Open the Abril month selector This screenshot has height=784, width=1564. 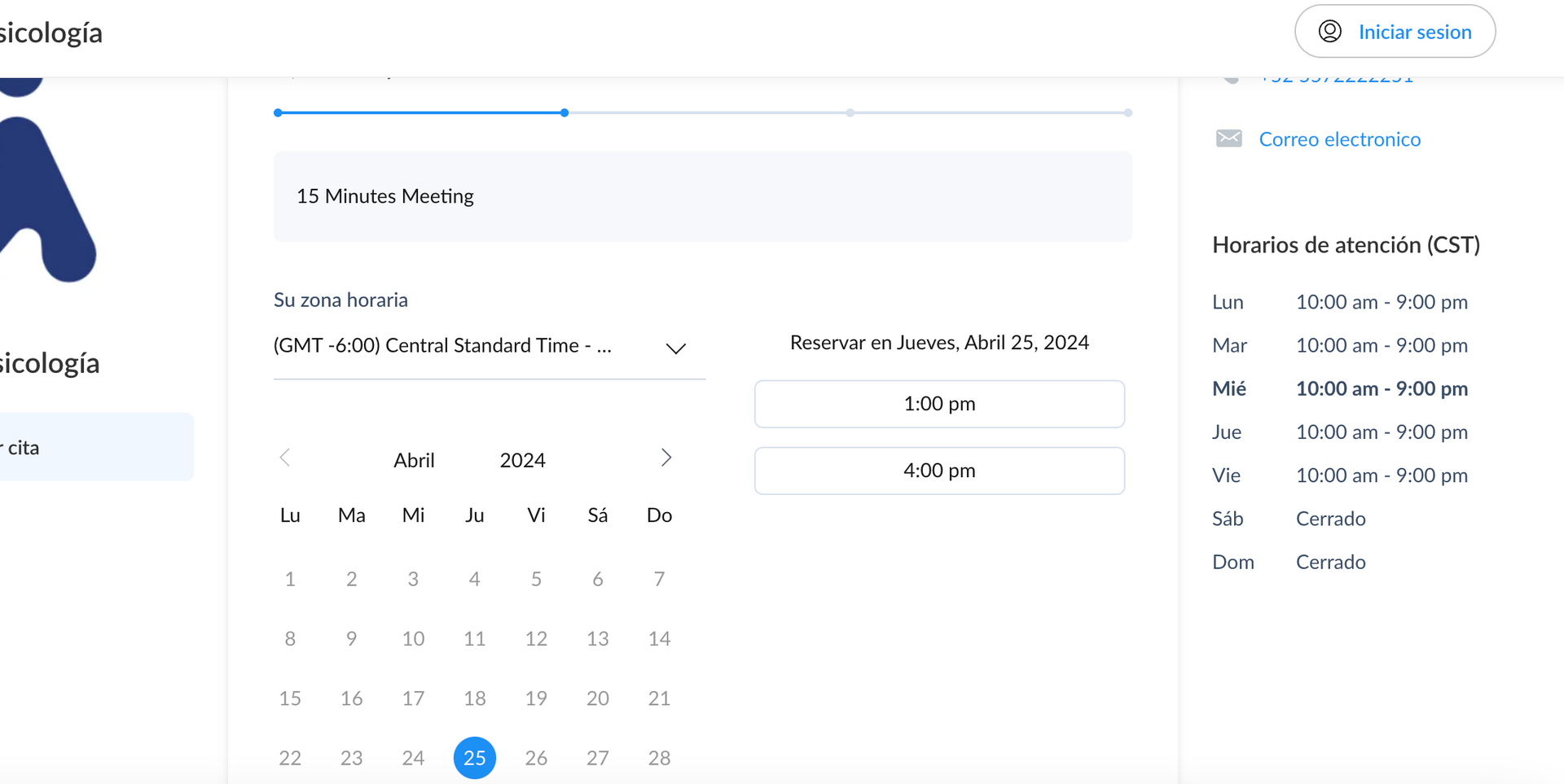point(414,460)
